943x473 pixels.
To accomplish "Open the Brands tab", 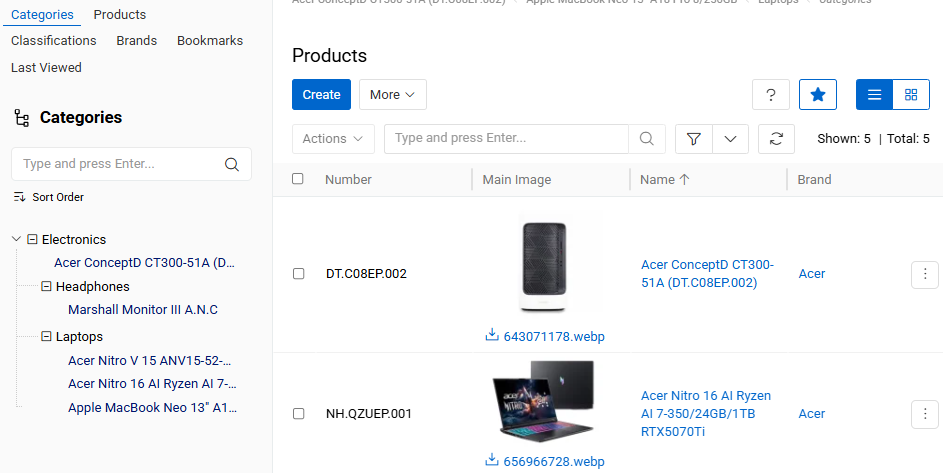I will (137, 40).
